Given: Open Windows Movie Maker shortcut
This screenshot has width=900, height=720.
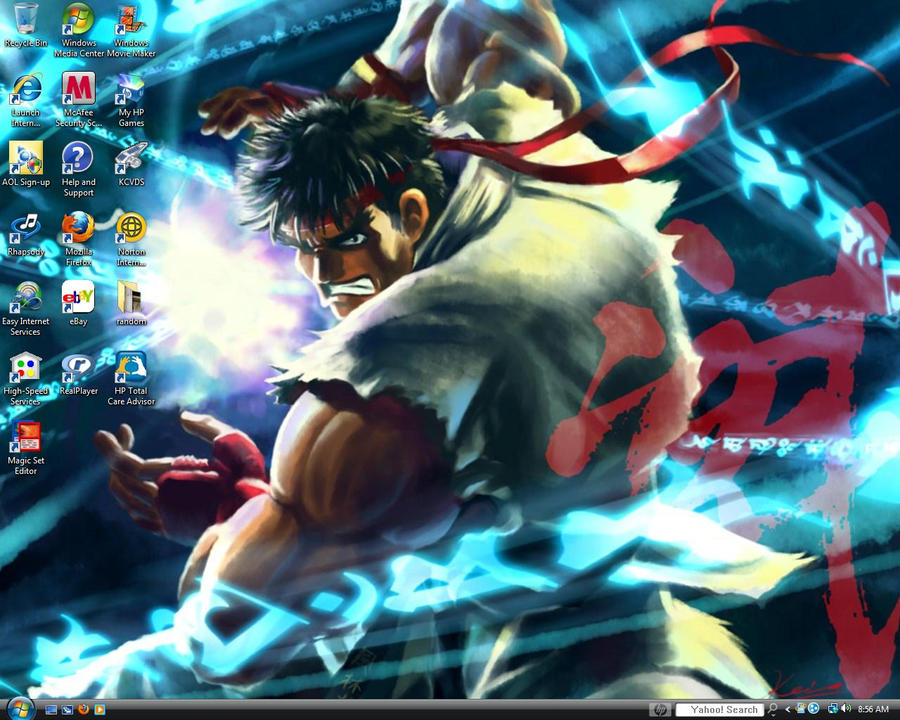Looking at the screenshot, I should tap(131, 30).
